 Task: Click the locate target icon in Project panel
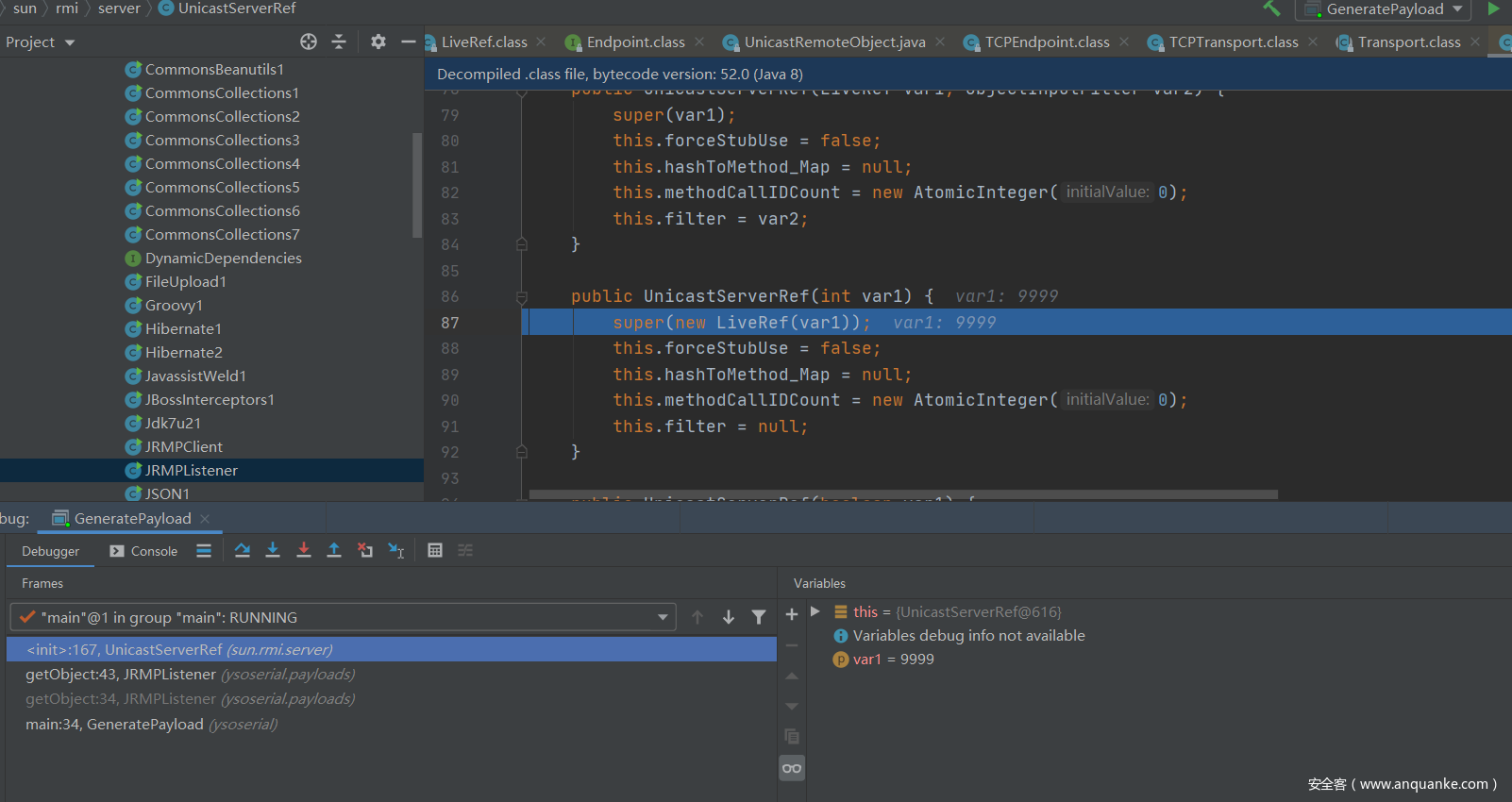click(309, 42)
